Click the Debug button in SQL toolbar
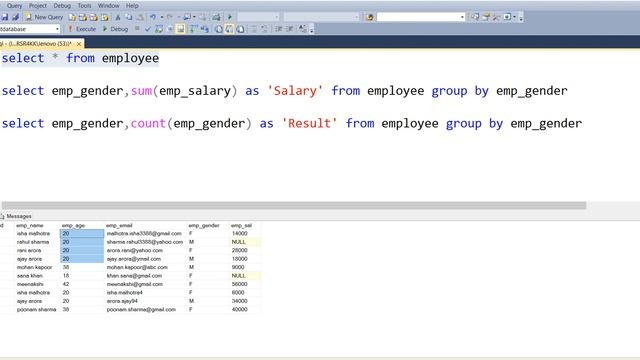This screenshot has height=360, width=640. tap(115, 29)
